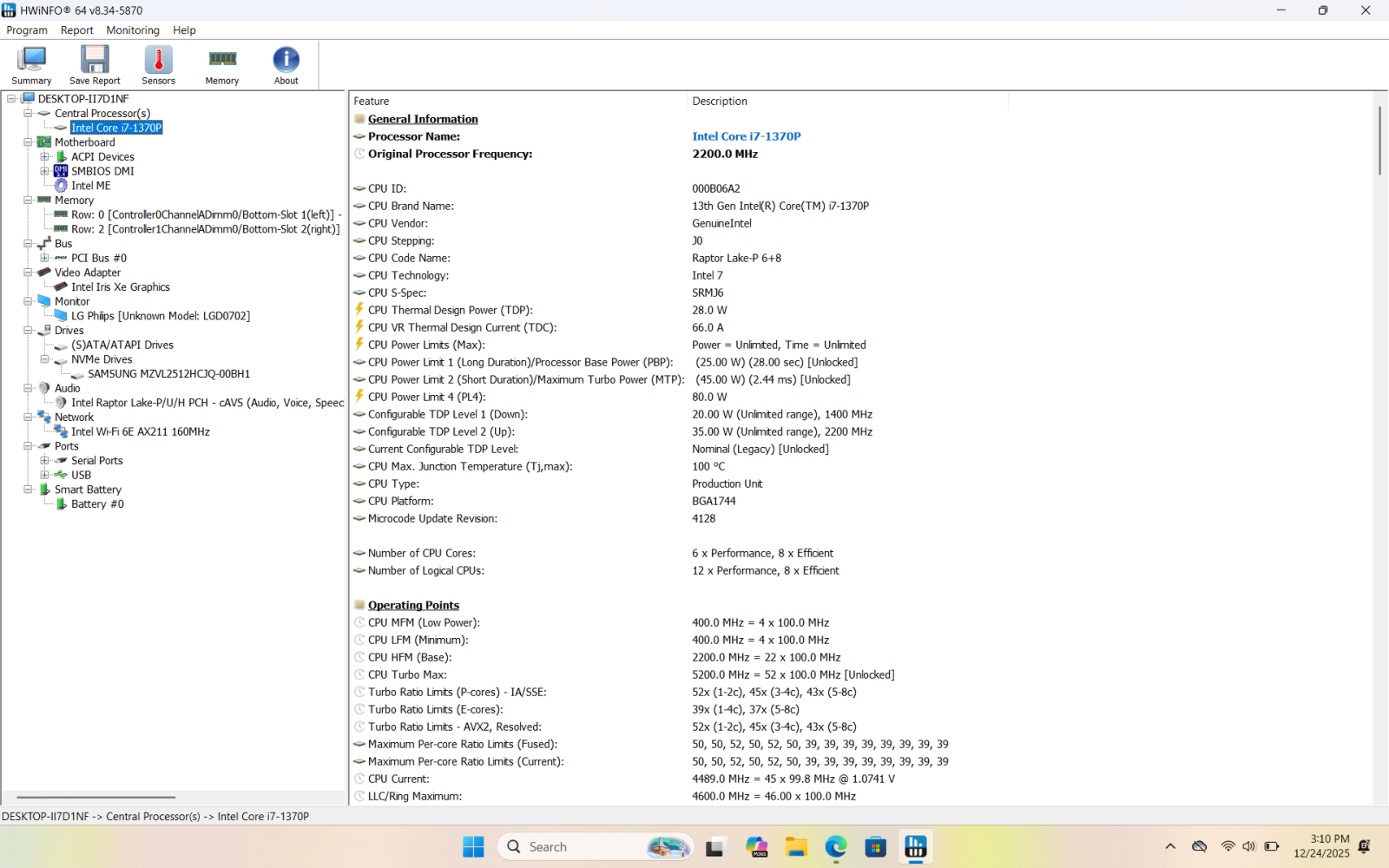This screenshot has width=1389, height=868.
Task: Select the Row: 2 memory slot item
Action: tap(206, 229)
